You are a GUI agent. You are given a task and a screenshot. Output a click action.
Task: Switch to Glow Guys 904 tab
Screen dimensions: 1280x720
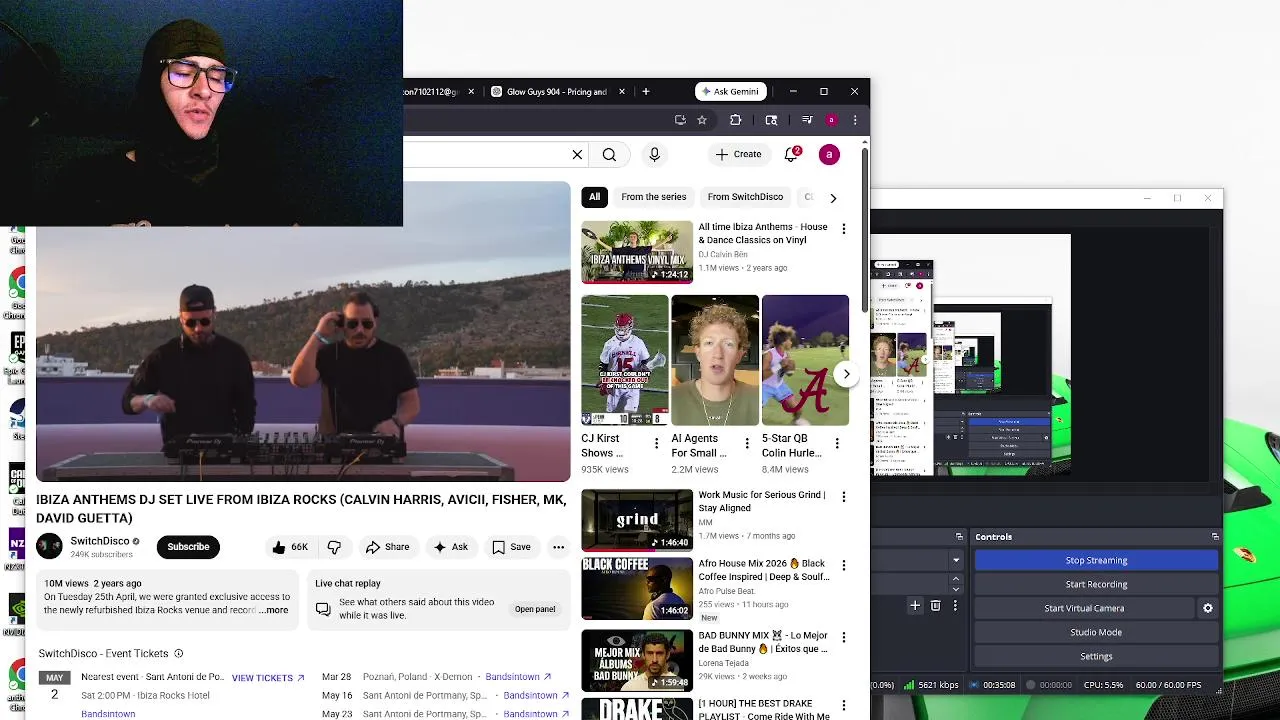click(556, 91)
